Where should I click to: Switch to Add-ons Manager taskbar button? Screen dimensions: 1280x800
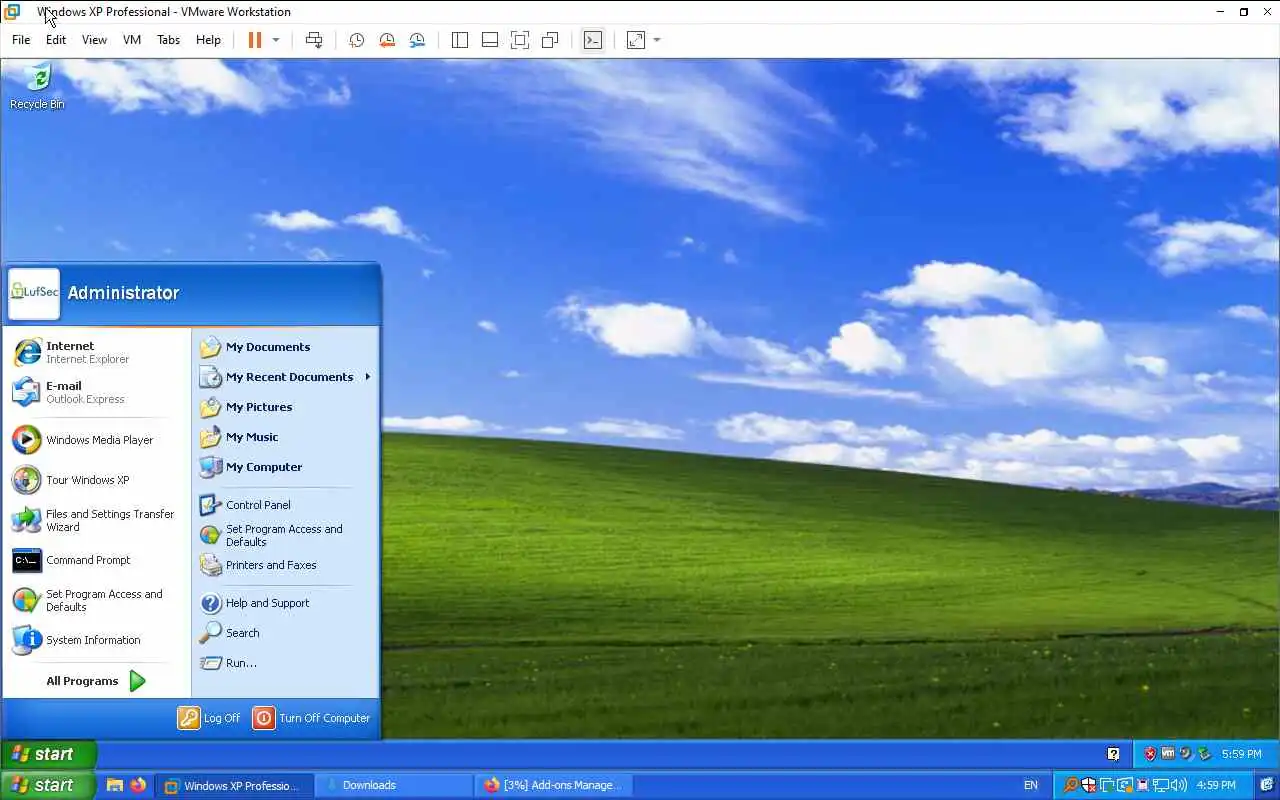pyautogui.click(x=552, y=785)
